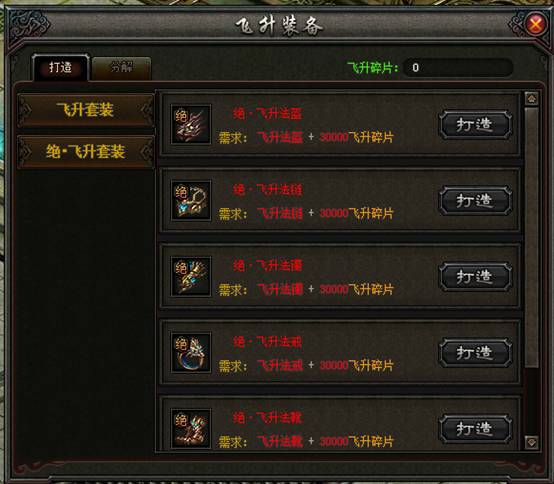Viewport: 554px width, 484px height.
Task: Click the scrollbar down arrow icon
Action: 532,442
